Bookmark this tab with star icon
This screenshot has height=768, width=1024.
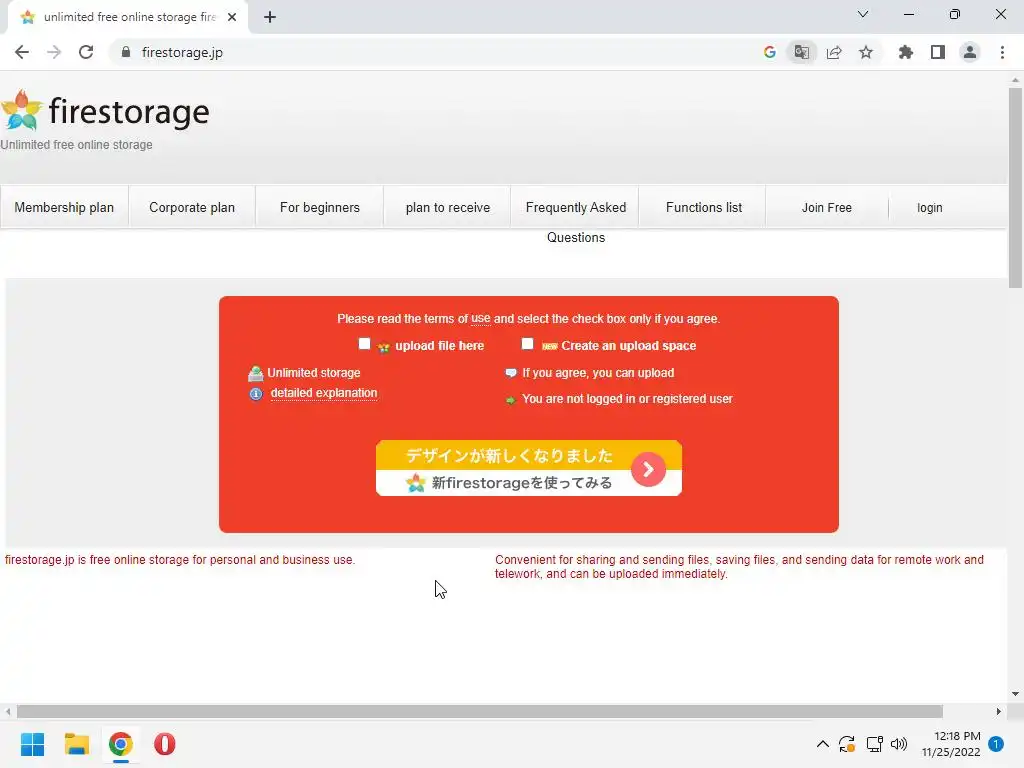(866, 52)
